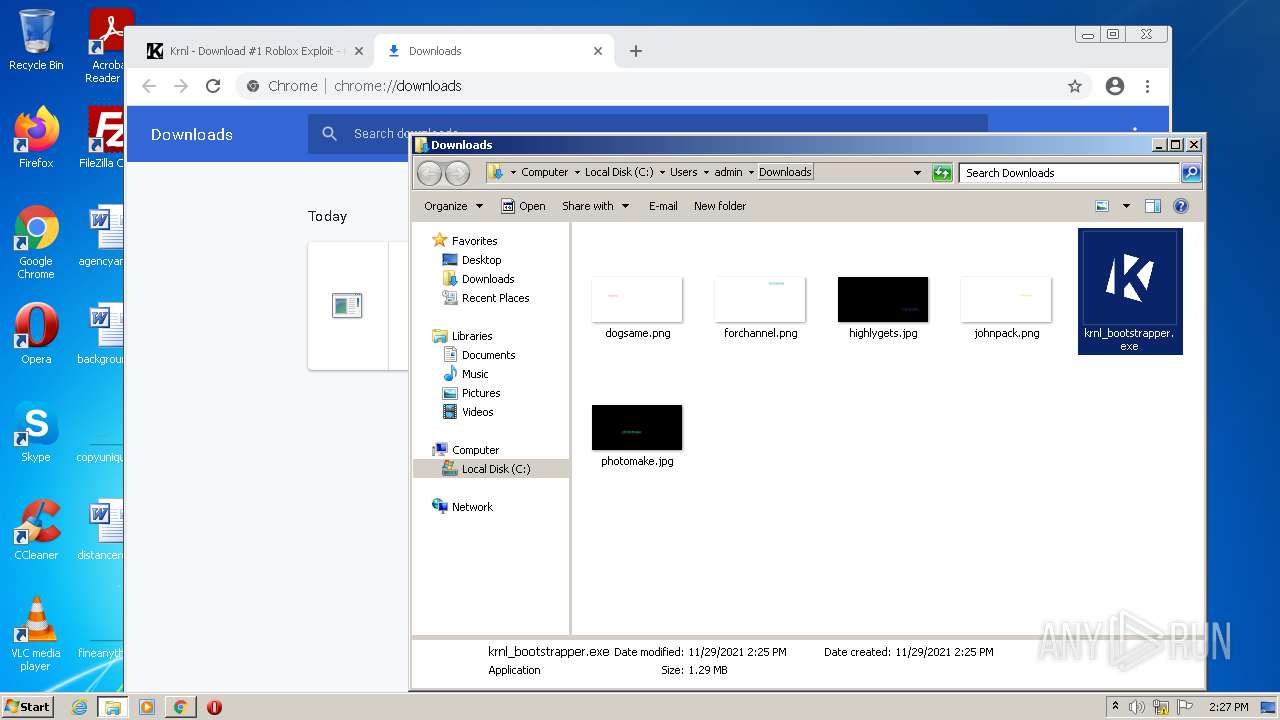
Task: Open the Documents library
Action: coord(488,355)
